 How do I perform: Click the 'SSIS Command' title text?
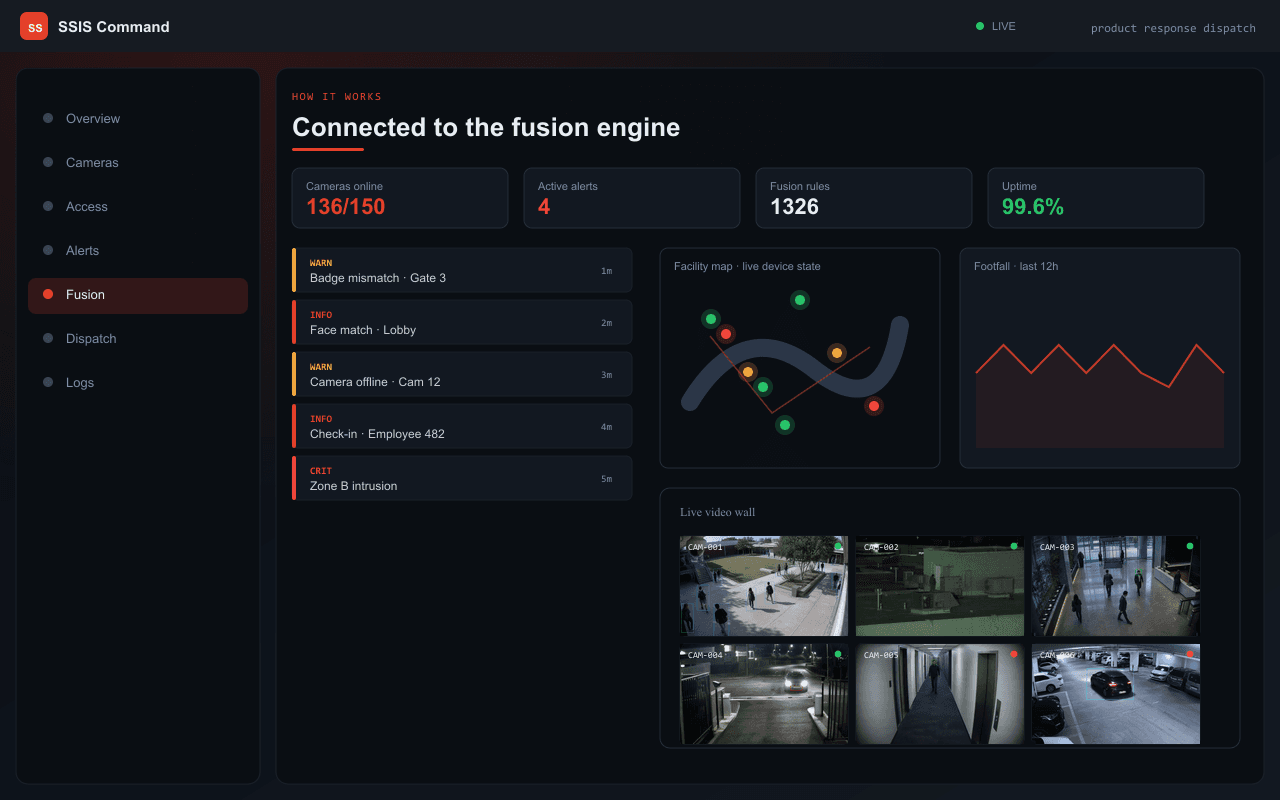[x=114, y=27]
